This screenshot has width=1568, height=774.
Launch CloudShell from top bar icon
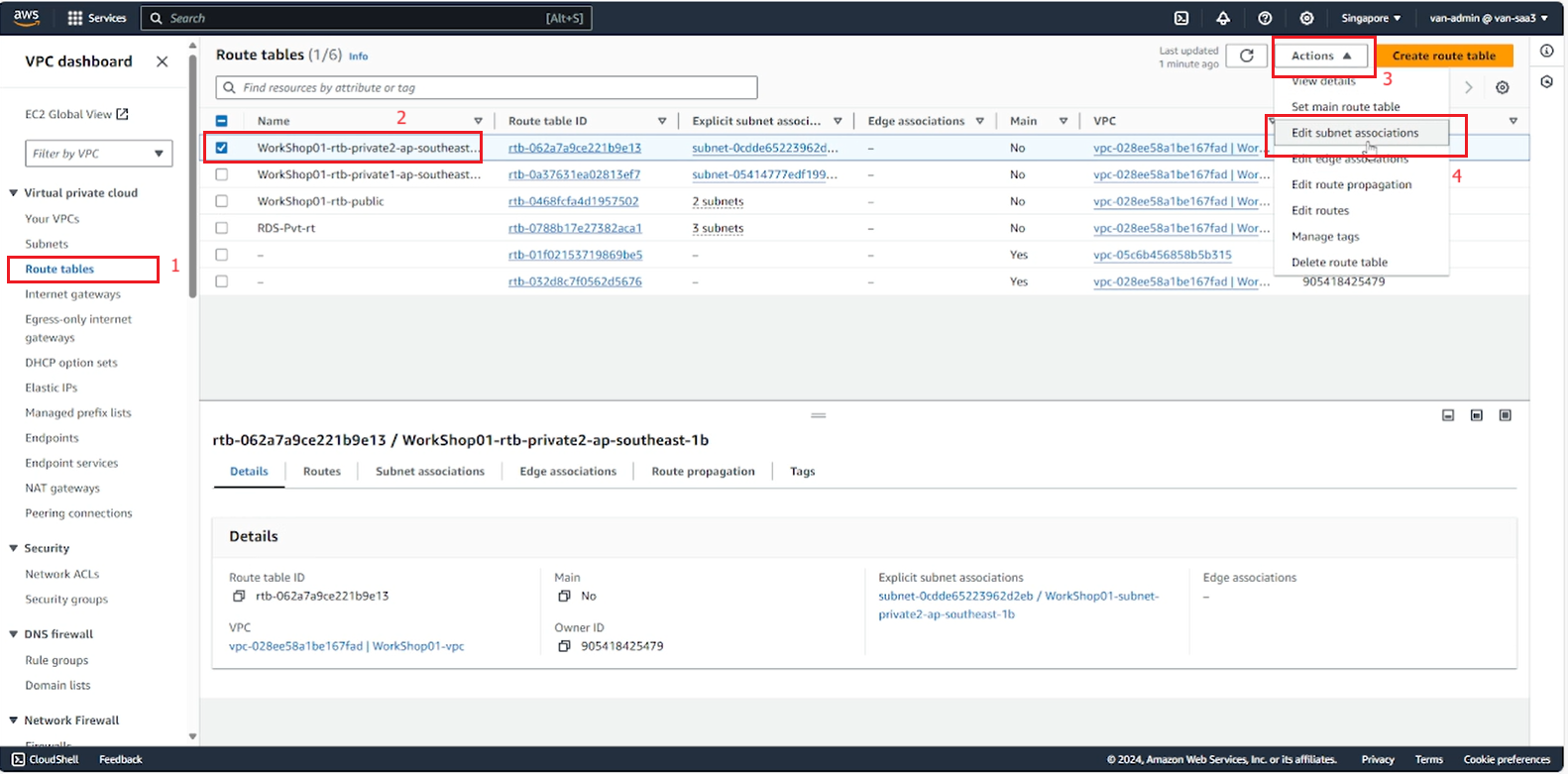[1181, 18]
